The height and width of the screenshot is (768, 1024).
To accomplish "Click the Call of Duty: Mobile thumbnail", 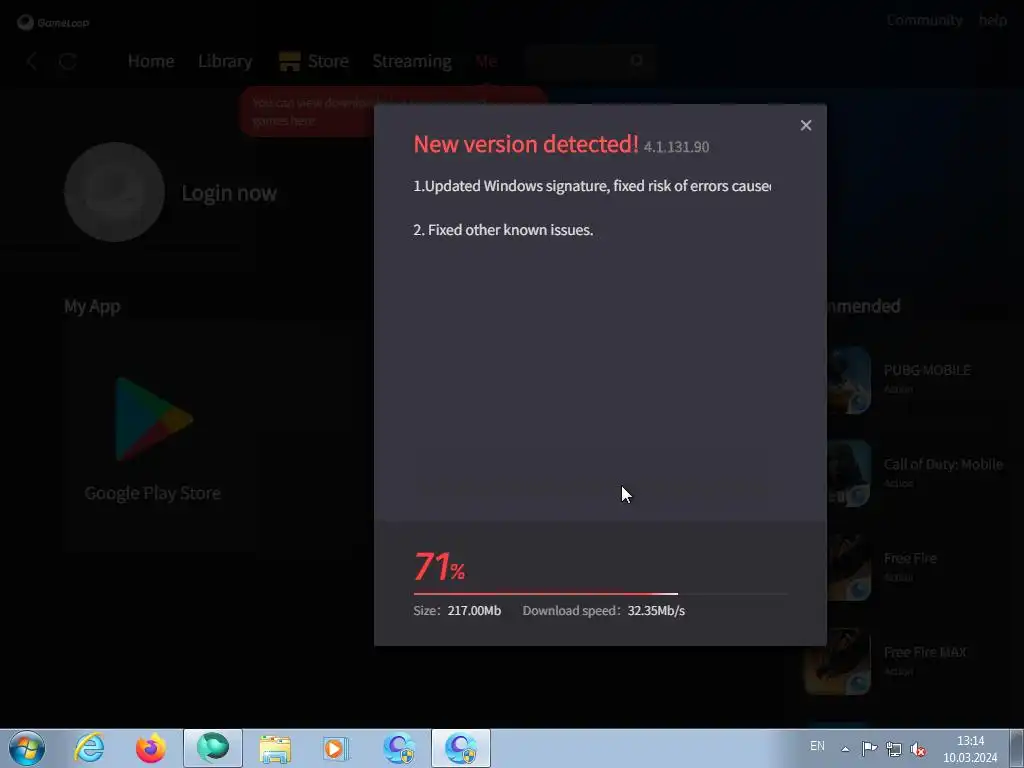I will click(x=849, y=474).
